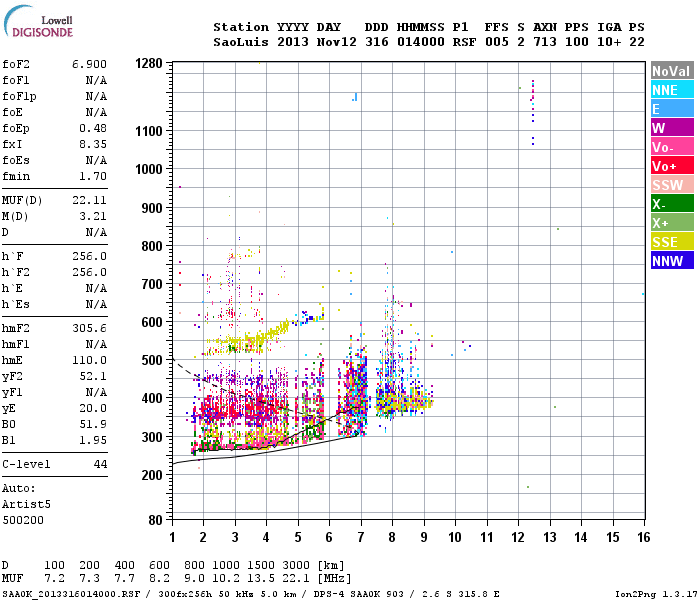
Task: Click the hmE value 110.0
Action: (x=89, y=360)
